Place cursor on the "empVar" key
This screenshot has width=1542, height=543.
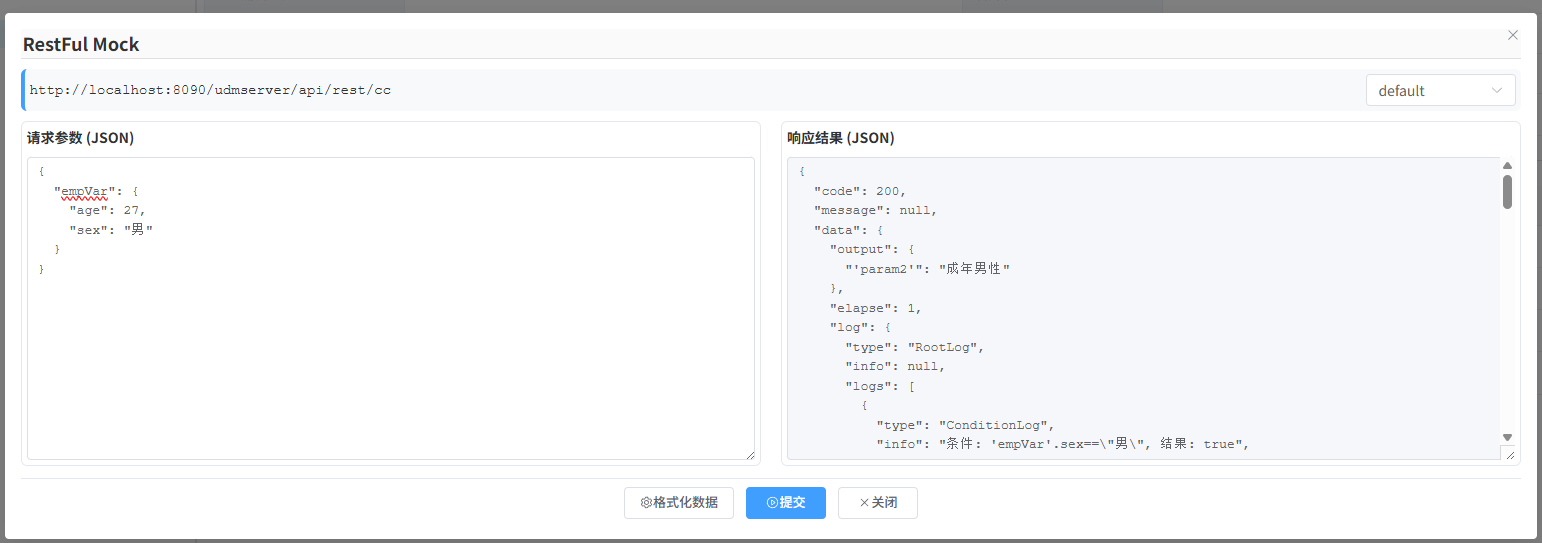coord(84,191)
